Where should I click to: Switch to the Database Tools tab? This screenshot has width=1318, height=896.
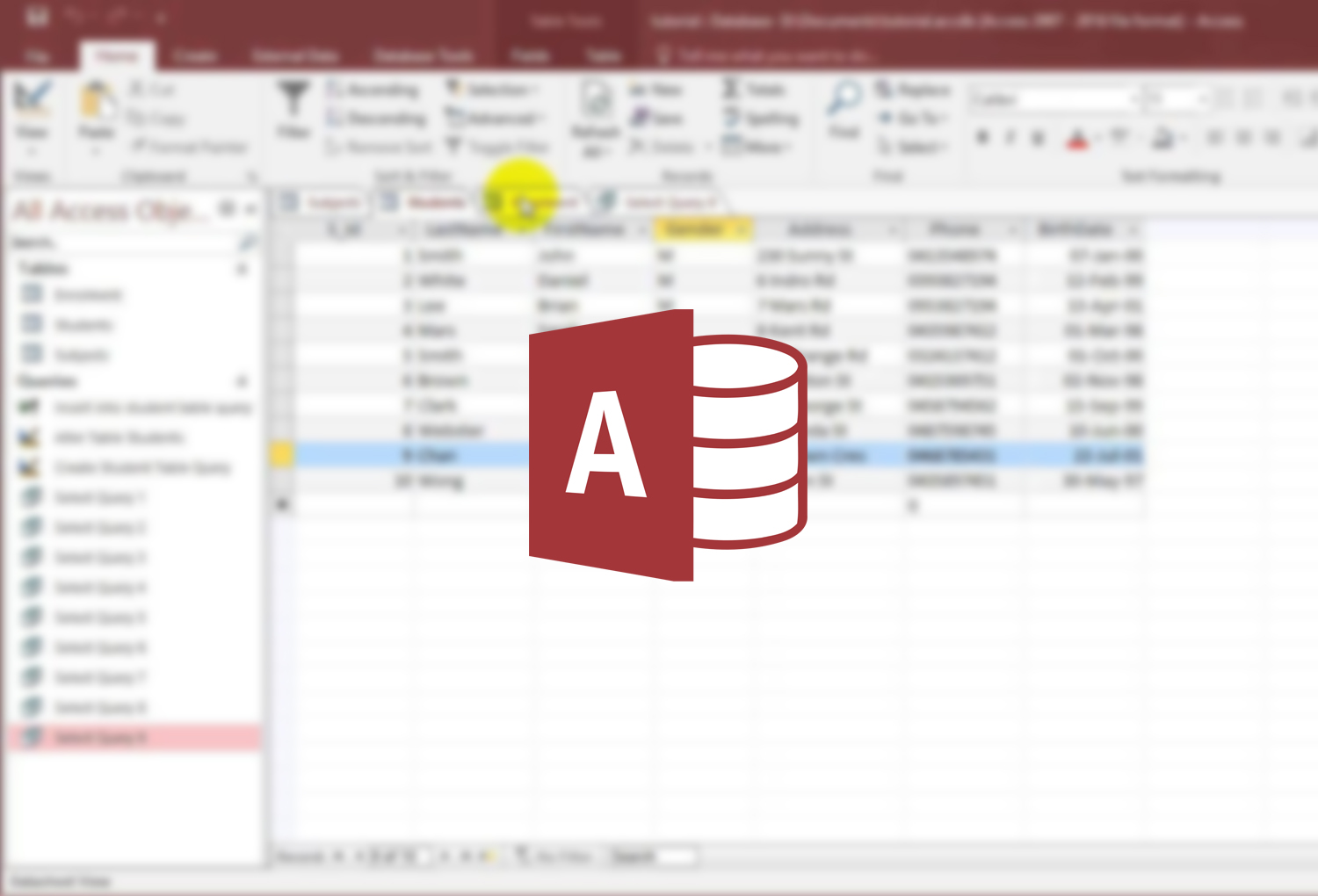[x=424, y=55]
